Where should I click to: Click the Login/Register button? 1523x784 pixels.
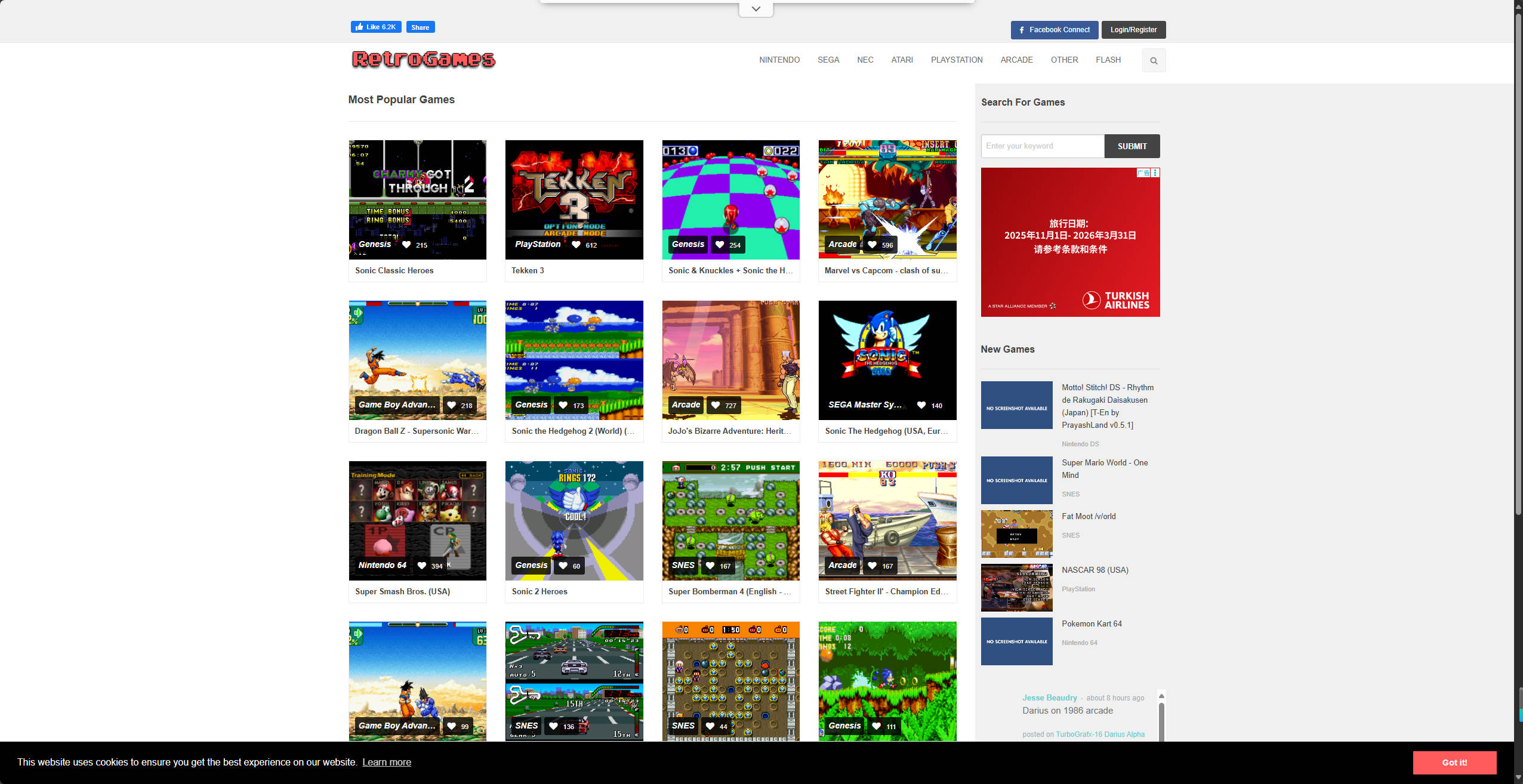pos(1133,30)
